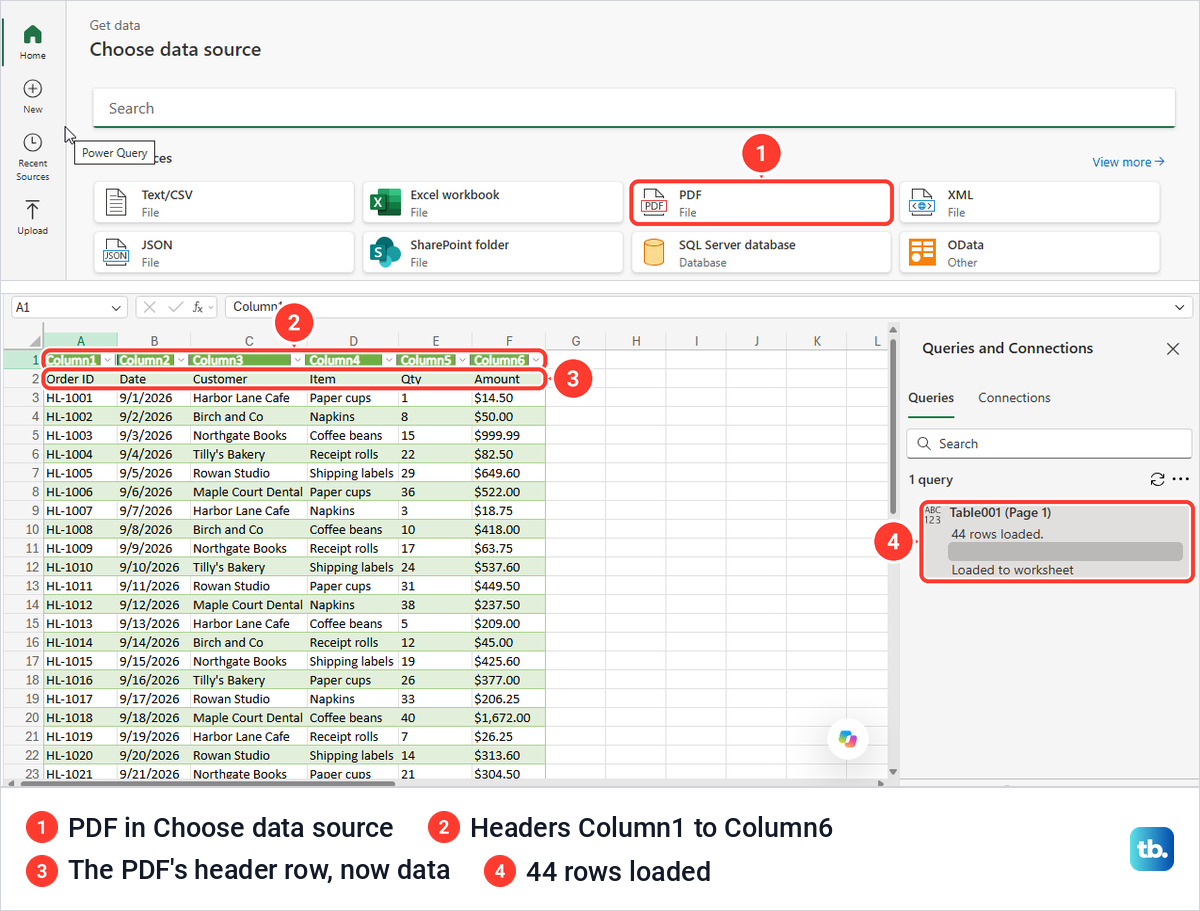Switch to the Connections tab
1200x911 pixels.
pos(1014,398)
